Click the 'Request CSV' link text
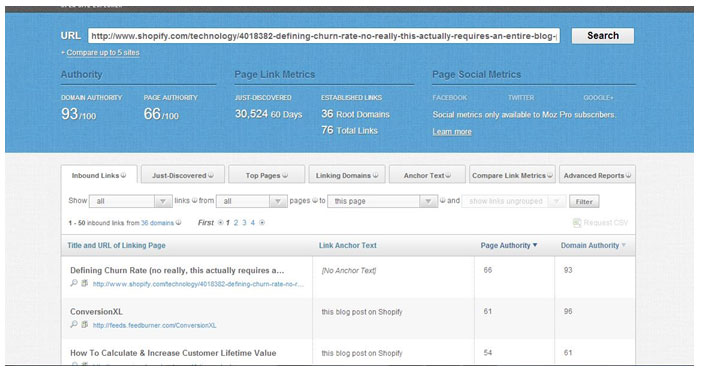 (x=606, y=223)
